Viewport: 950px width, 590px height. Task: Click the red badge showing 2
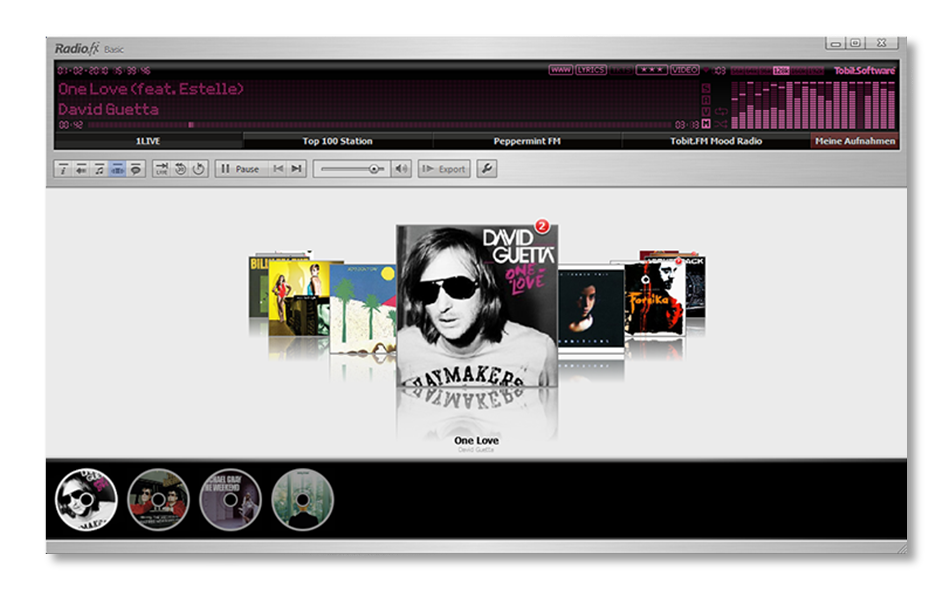(542, 227)
